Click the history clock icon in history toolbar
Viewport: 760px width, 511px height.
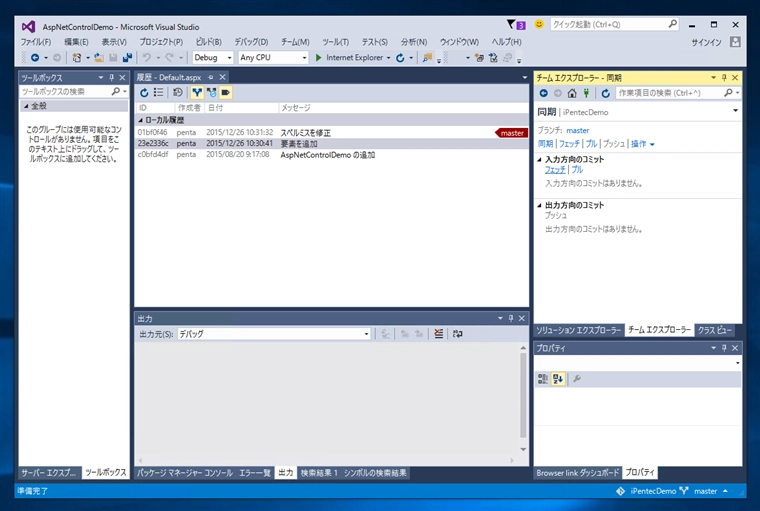178,92
